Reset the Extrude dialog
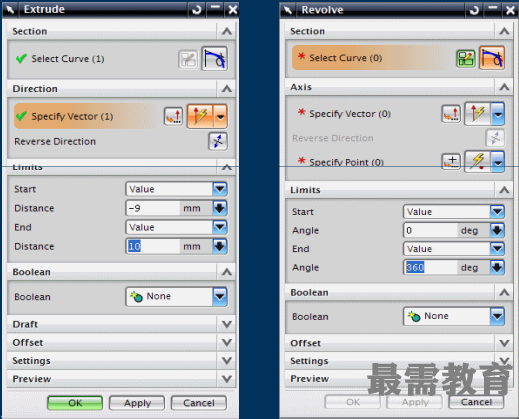 196,9
